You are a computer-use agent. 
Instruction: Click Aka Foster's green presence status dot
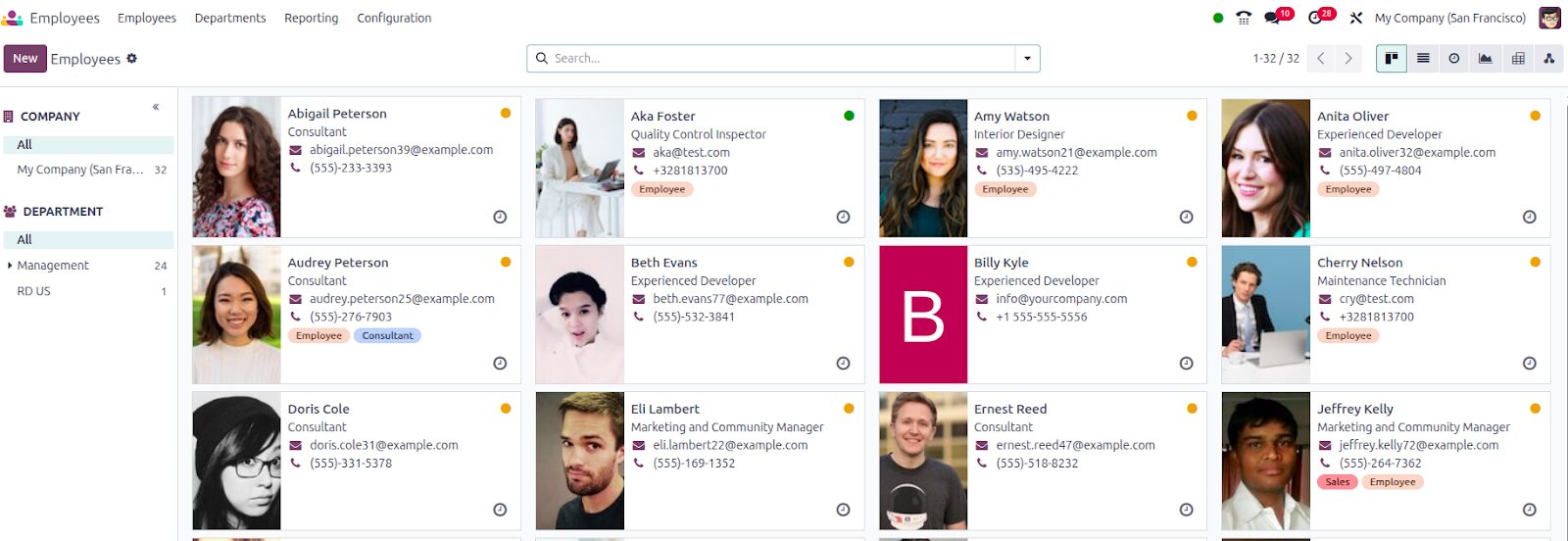[x=849, y=116]
